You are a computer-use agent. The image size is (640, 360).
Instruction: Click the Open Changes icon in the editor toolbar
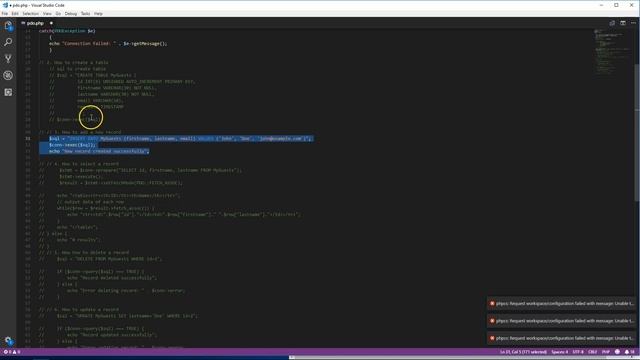[x=612, y=23]
